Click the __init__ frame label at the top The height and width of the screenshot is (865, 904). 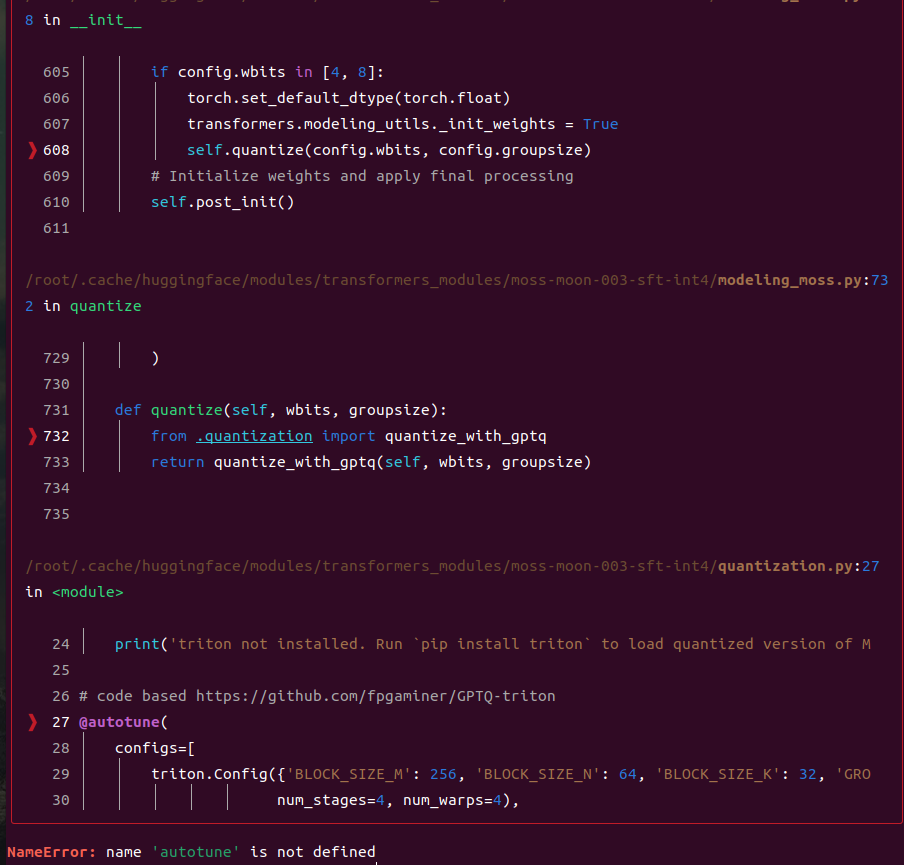[108, 20]
